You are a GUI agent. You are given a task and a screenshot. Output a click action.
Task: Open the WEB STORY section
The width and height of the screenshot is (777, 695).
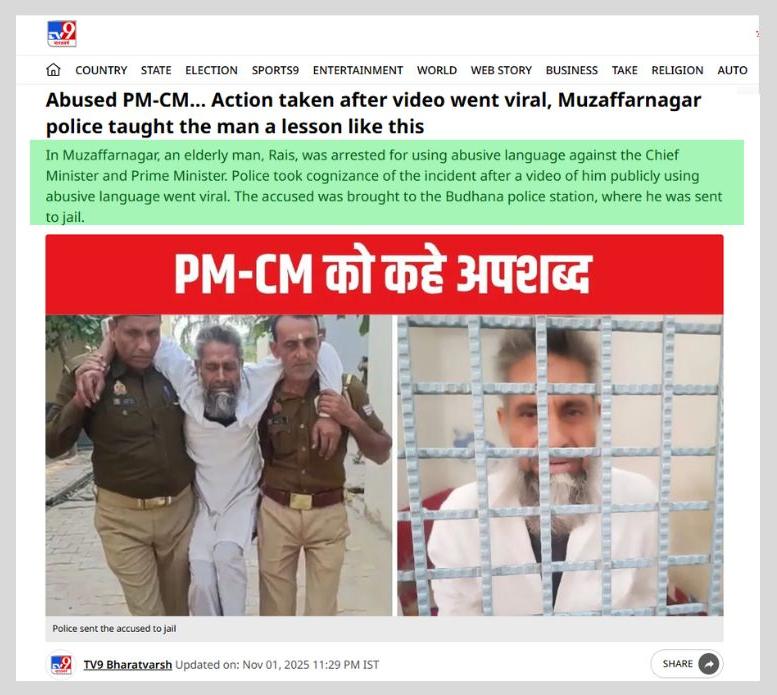(x=501, y=70)
